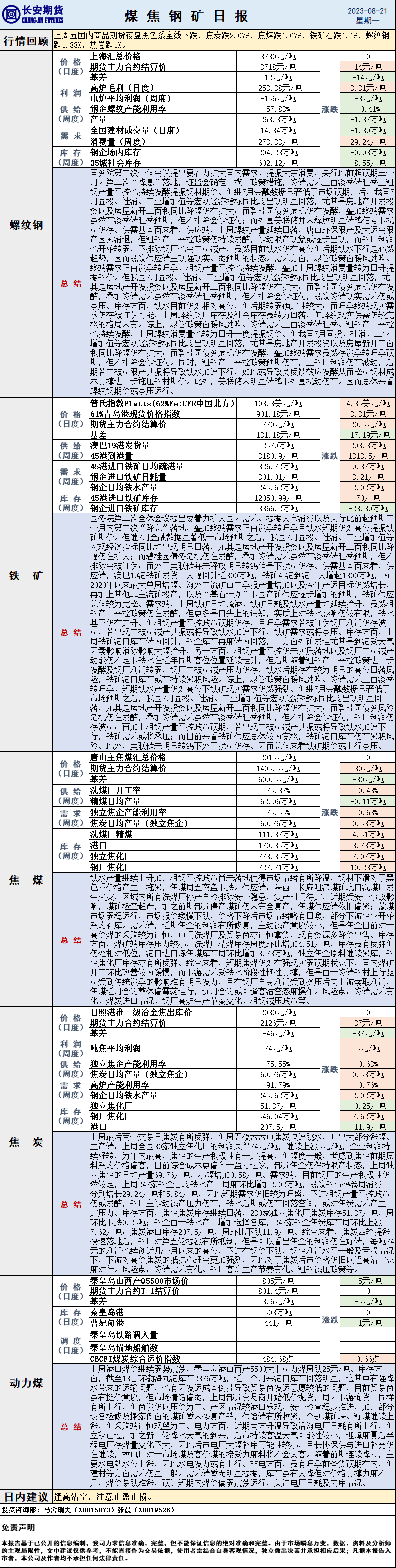Click the 铁矿 section label
The width and height of the screenshot is (396, 1568).
point(26,575)
